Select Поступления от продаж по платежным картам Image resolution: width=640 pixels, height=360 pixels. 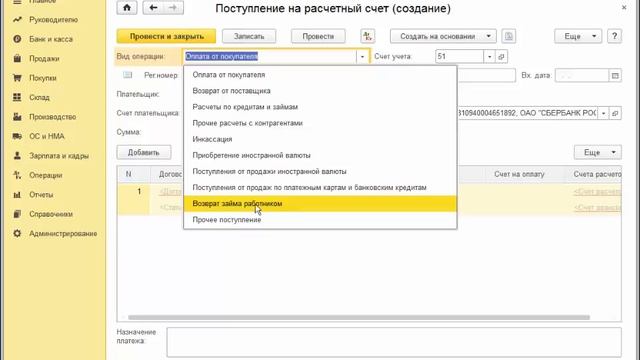pos(320,187)
